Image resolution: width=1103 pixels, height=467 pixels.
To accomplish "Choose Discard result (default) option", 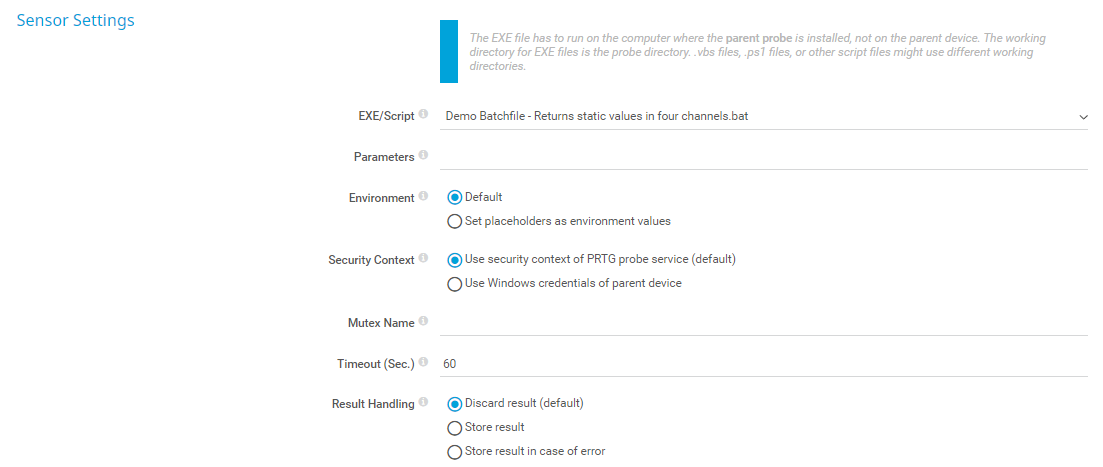I will [x=455, y=404].
